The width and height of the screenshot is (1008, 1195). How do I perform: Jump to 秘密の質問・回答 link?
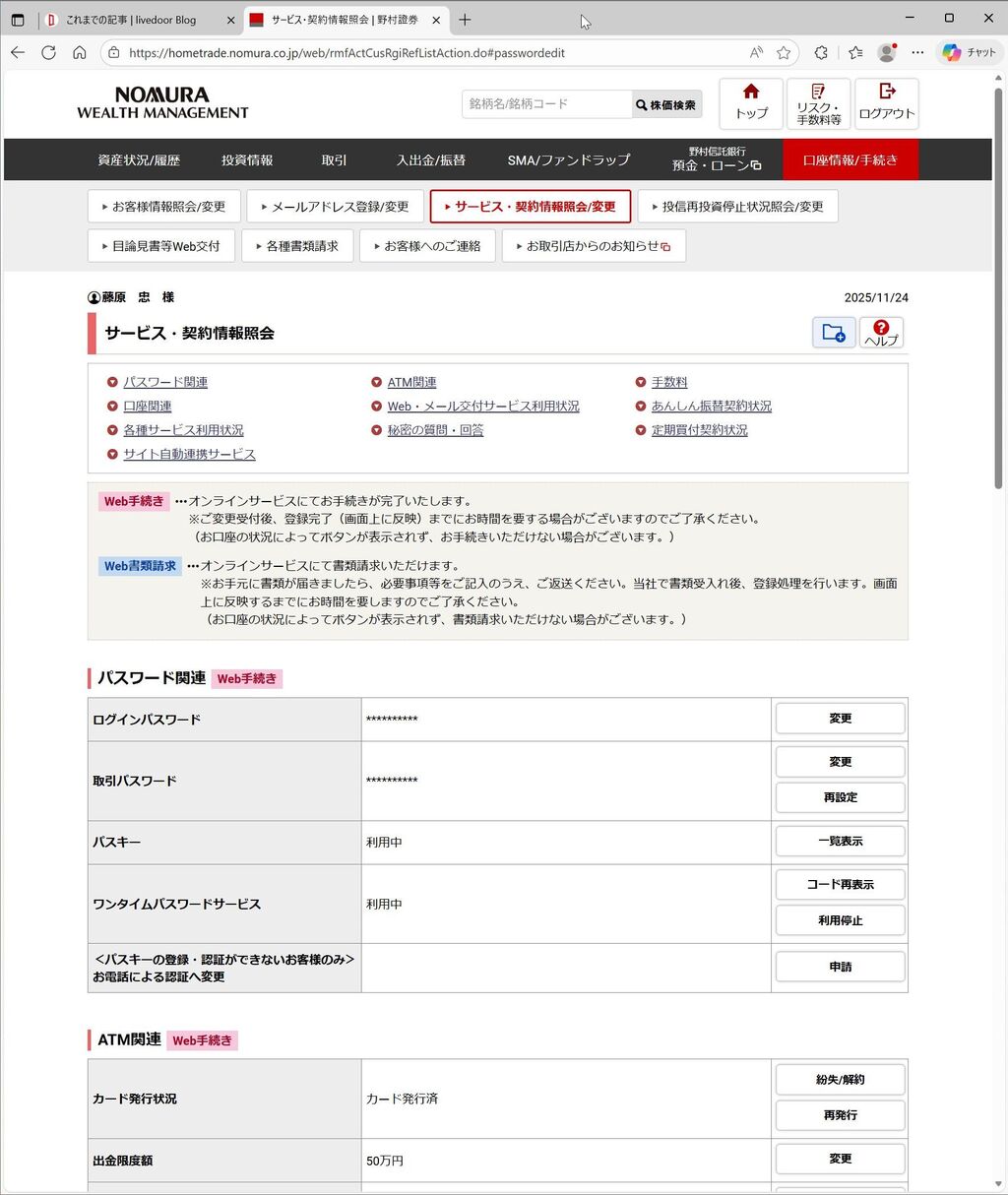point(435,430)
